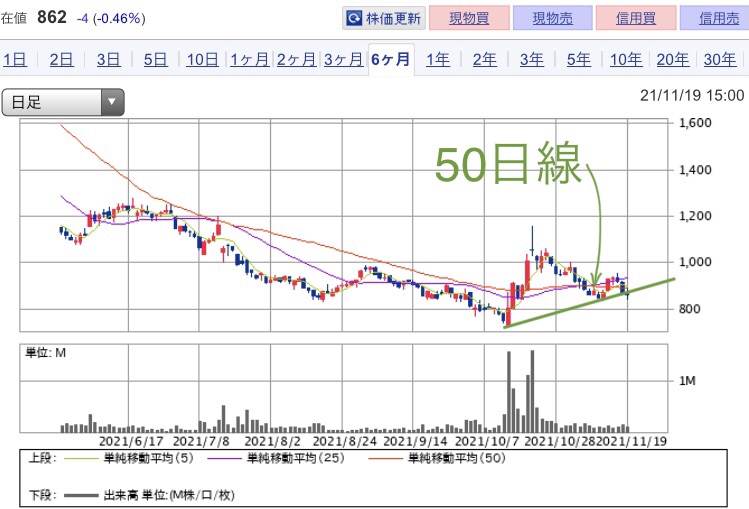749x509 pixels.
Task: Switch chart to 1年 range
Action: tap(437, 59)
